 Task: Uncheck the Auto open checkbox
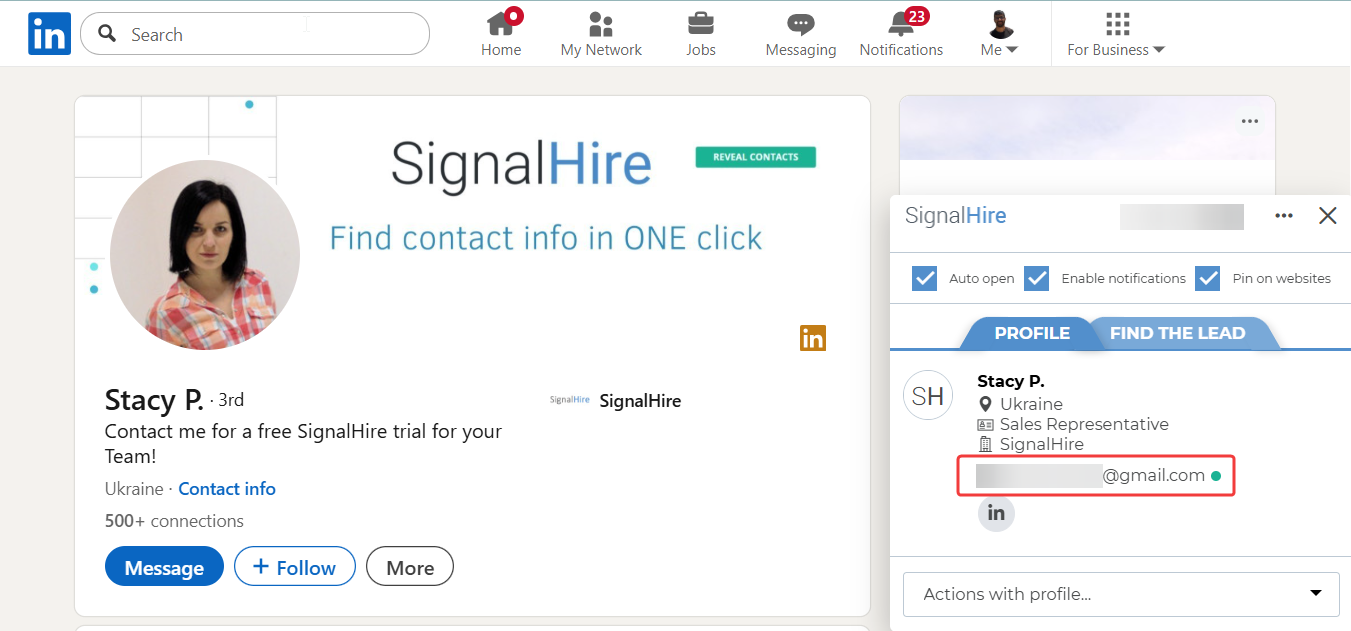[925, 278]
